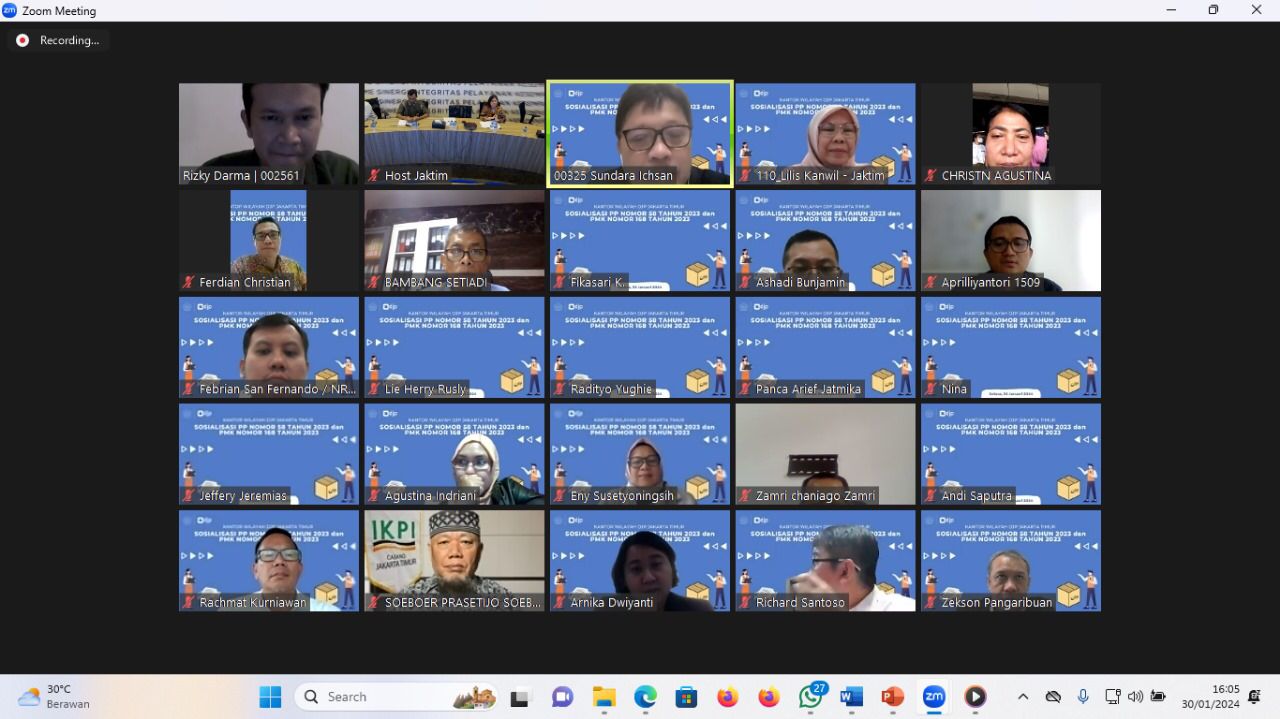1280x719 pixels.
Task: Open Task View in taskbar
Action: [520, 697]
